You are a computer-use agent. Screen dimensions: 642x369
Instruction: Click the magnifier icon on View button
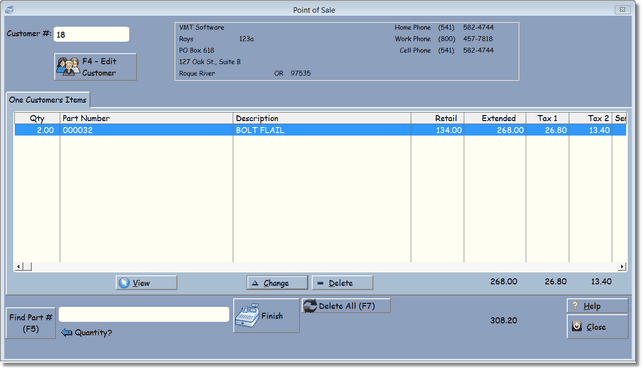pyautogui.click(x=124, y=283)
